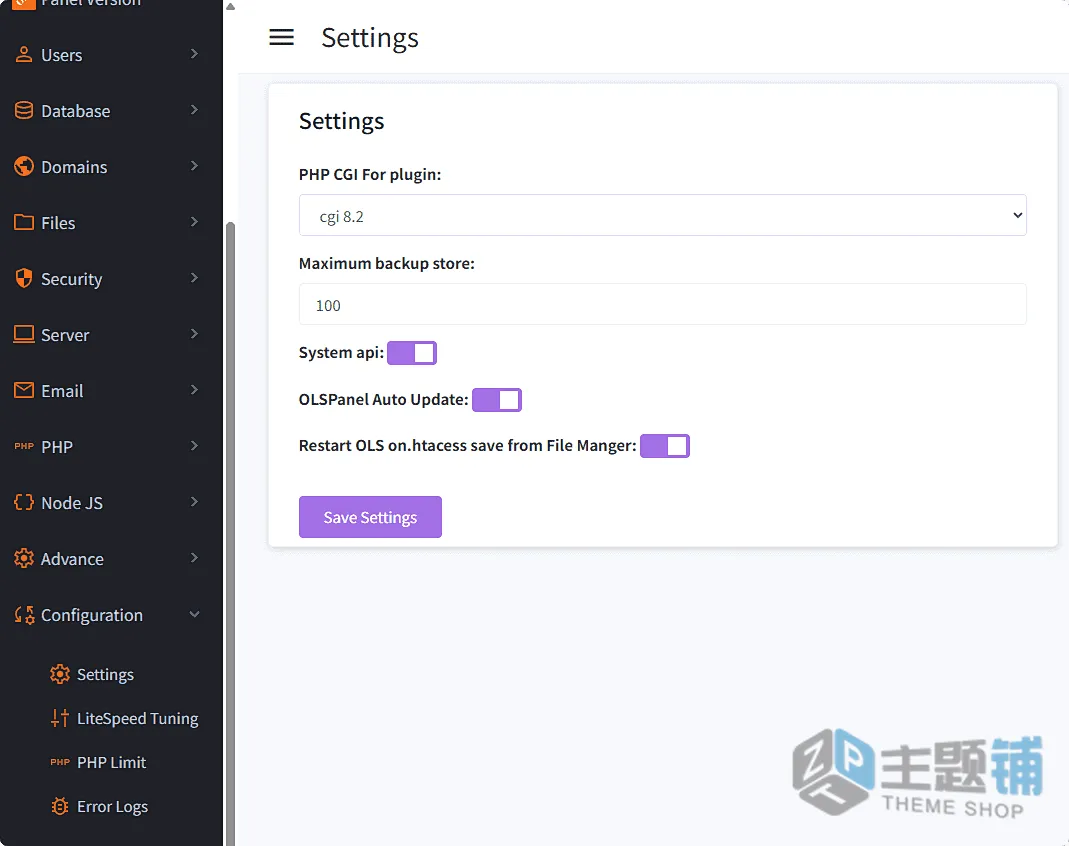
Task: Click the Database stack icon
Action: (24, 110)
